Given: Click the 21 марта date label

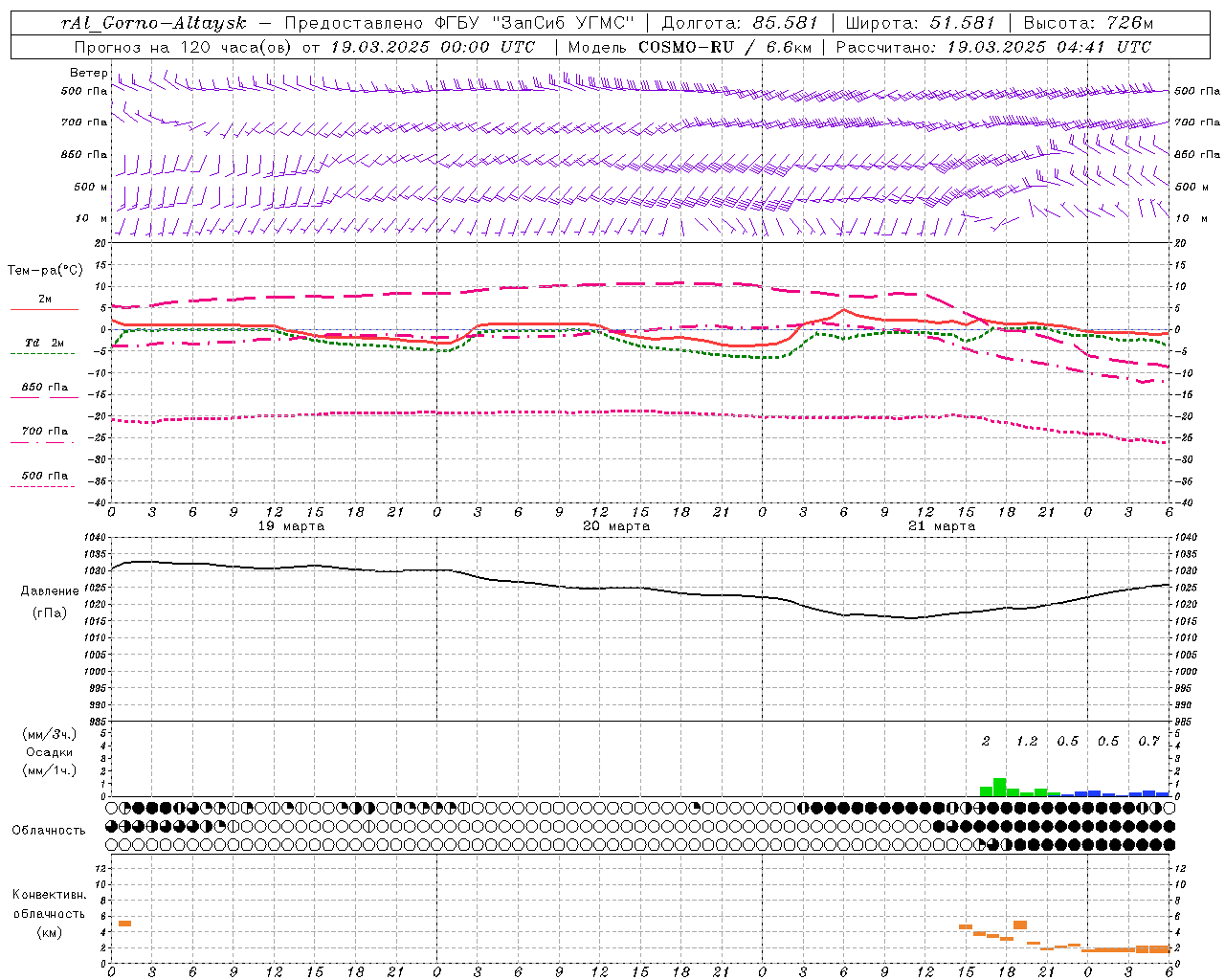Looking at the screenshot, I should pos(942,526).
